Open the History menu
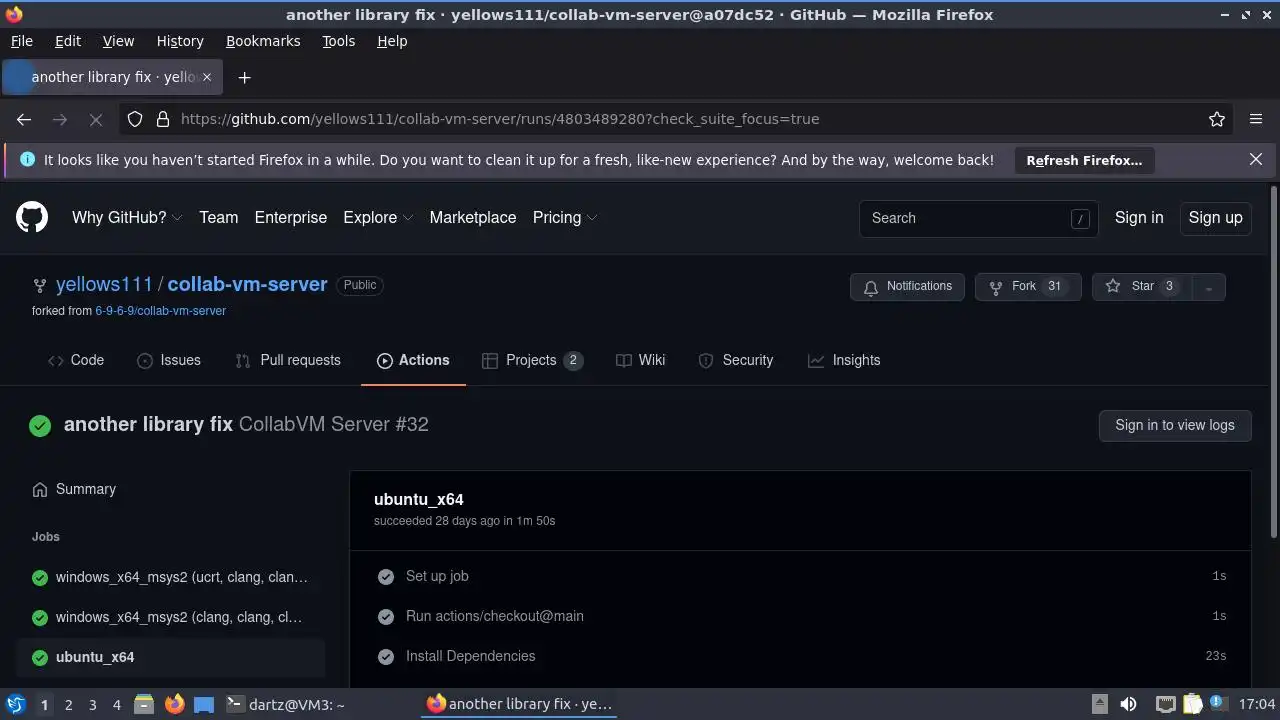This screenshot has height=720, width=1280. [180, 41]
